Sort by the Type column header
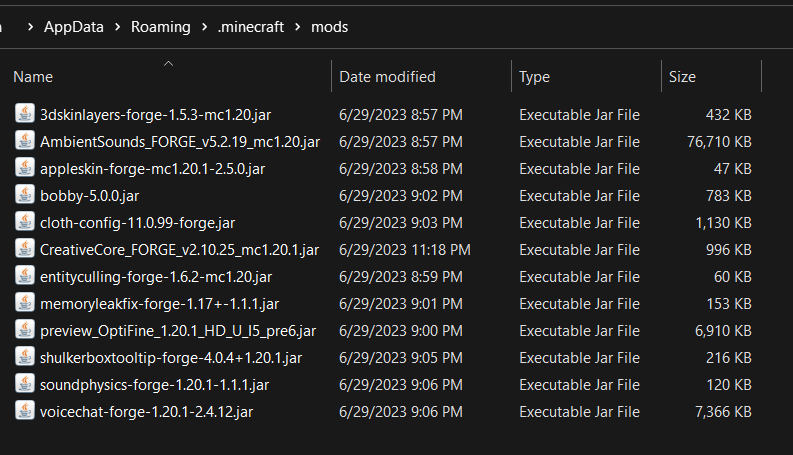 point(535,77)
